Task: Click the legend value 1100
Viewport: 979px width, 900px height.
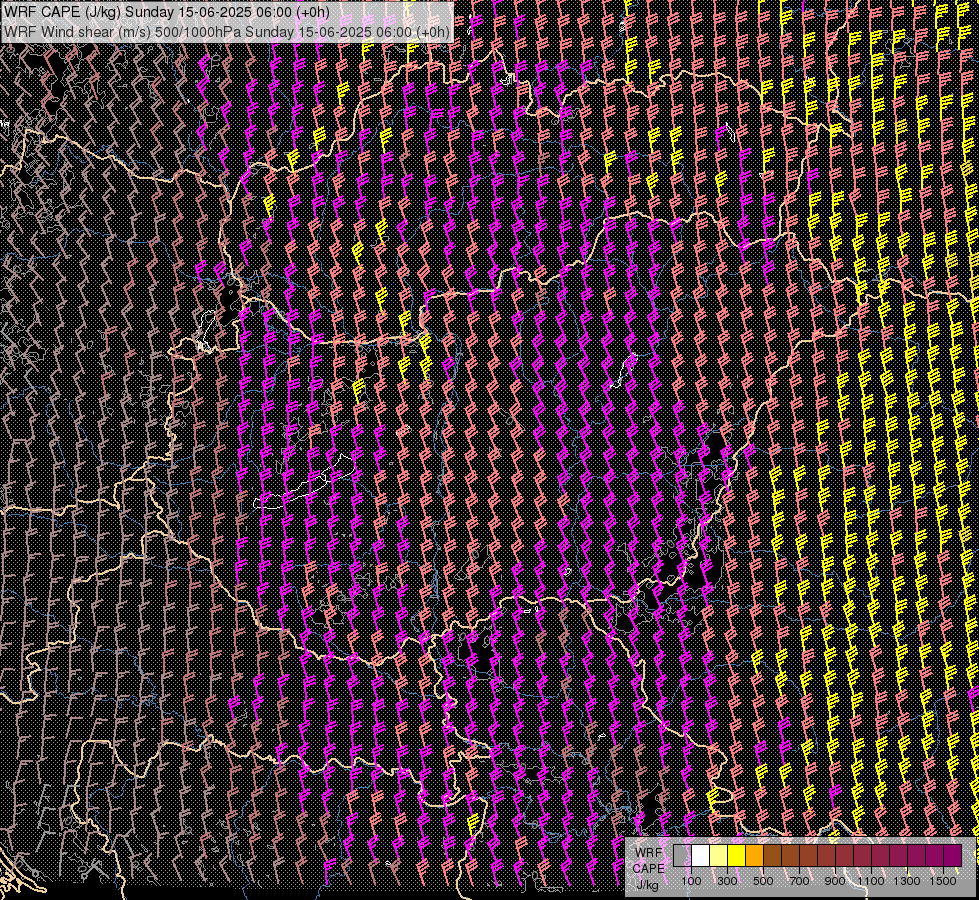Action: point(871,881)
